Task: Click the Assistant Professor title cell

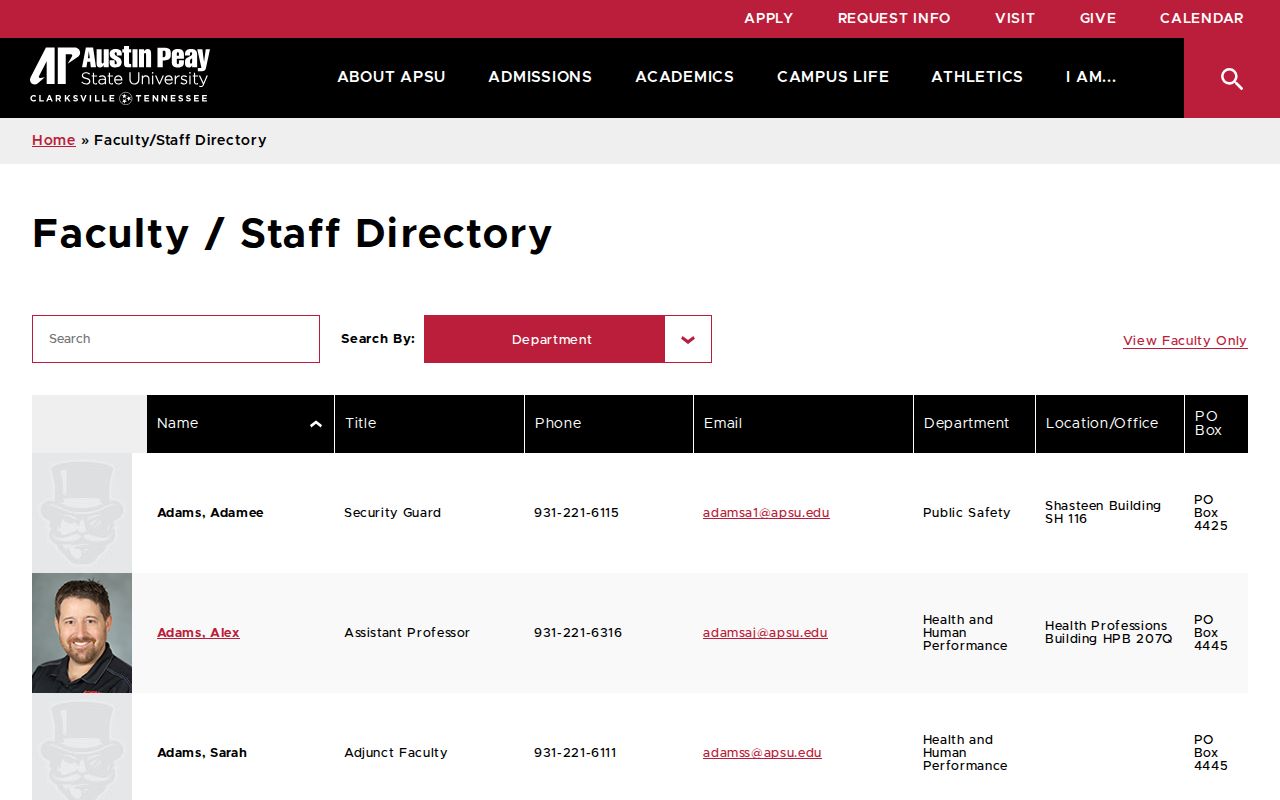Action: click(407, 633)
